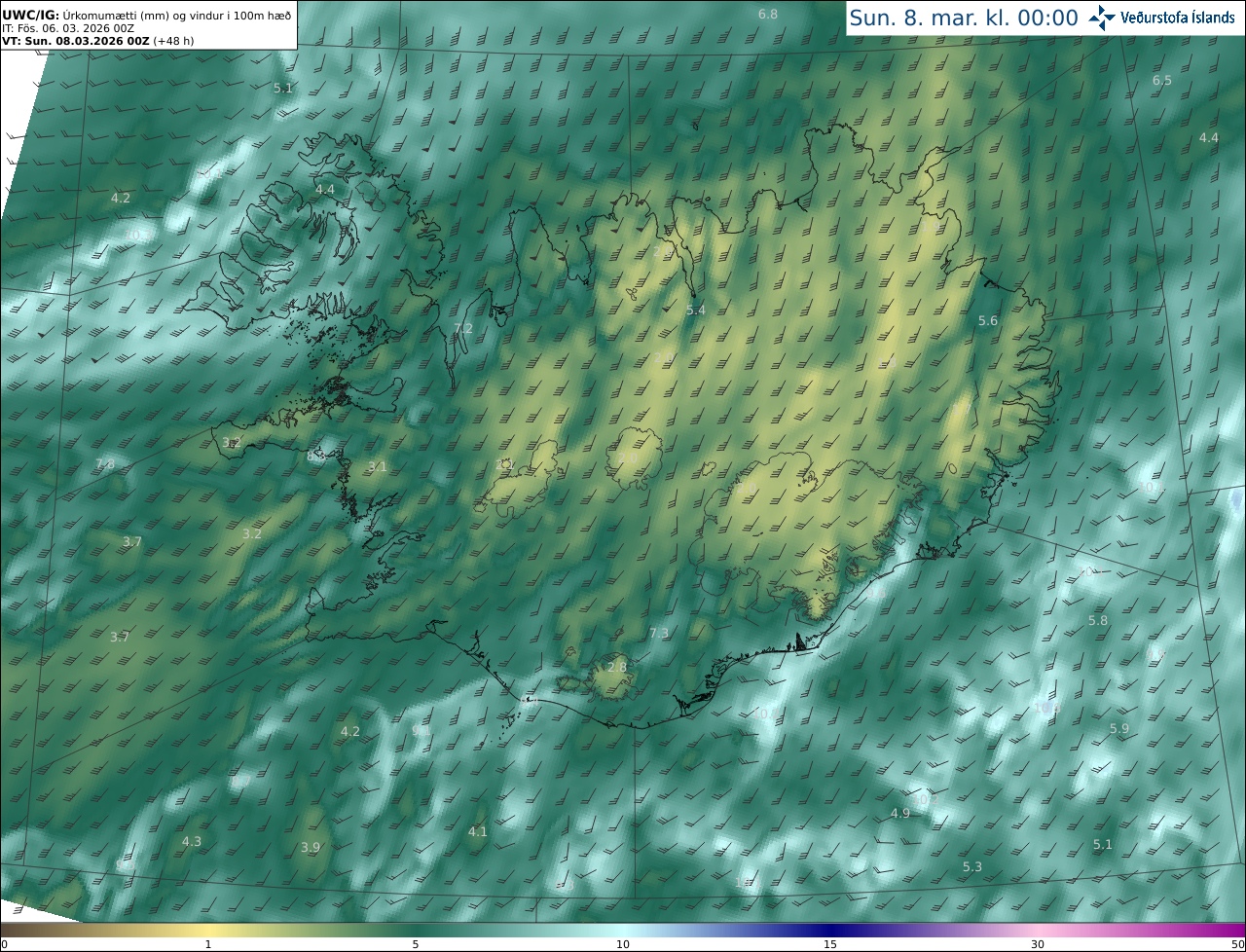
Task: Click the 4.1 value on the map
Action: pyautogui.click(x=477, y=831)
